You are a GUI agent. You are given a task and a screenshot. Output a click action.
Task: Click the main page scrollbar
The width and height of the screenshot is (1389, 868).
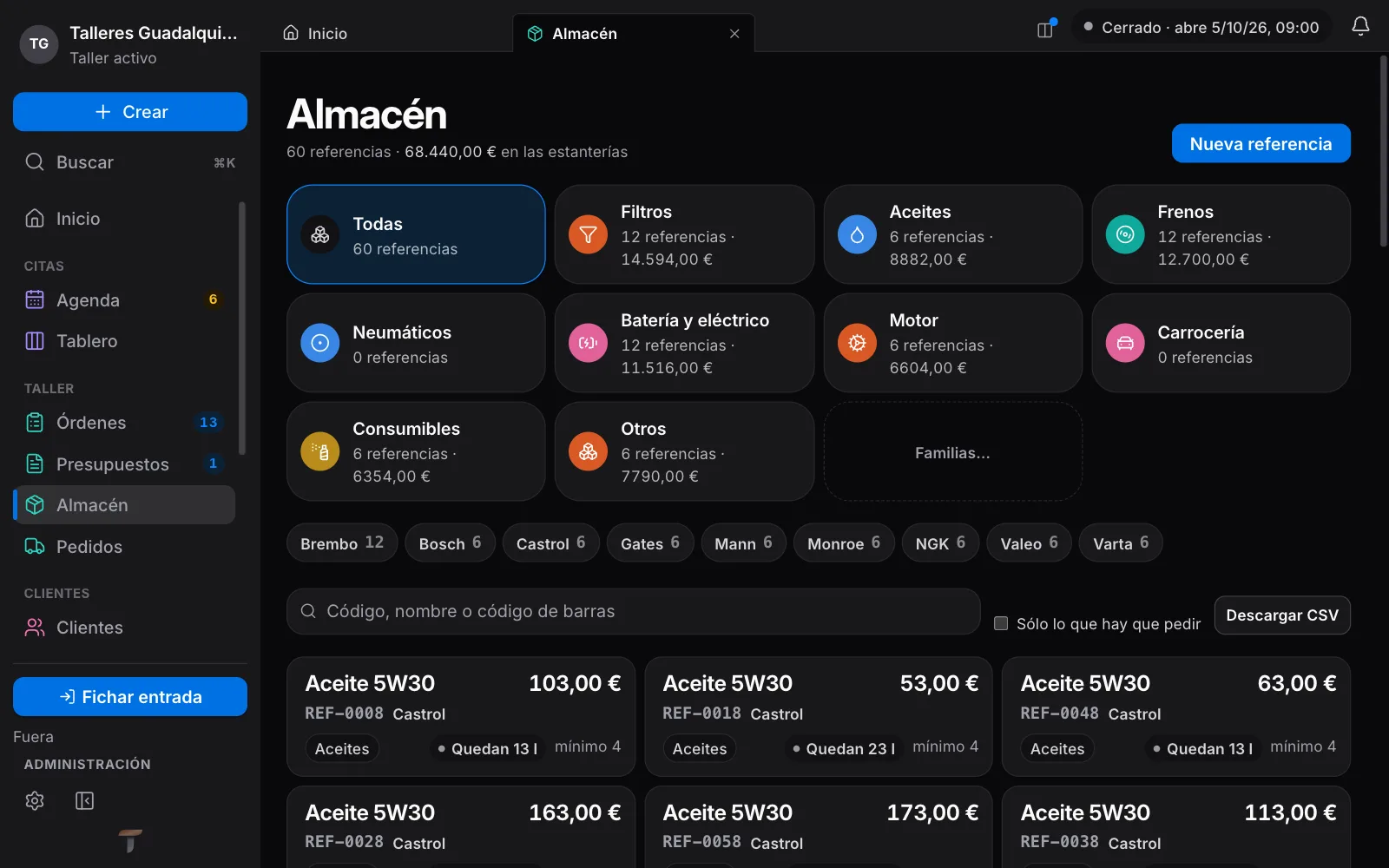click(x=1384, y=152)
